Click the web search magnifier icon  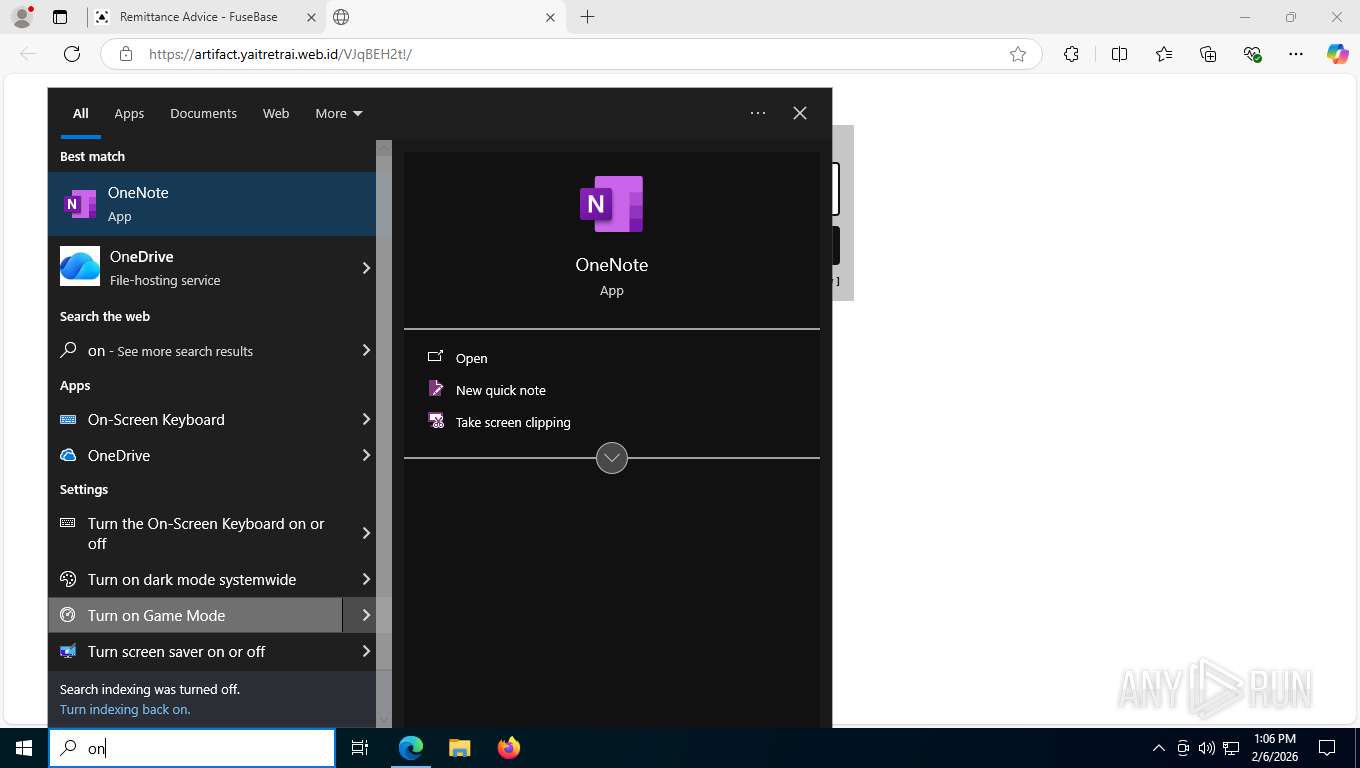click(69, 350)
